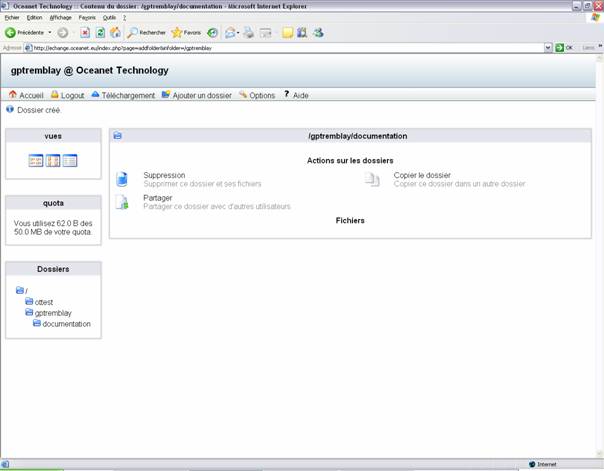Select the first icons view in vues
604x471 pixels.
tap(36, 161)
